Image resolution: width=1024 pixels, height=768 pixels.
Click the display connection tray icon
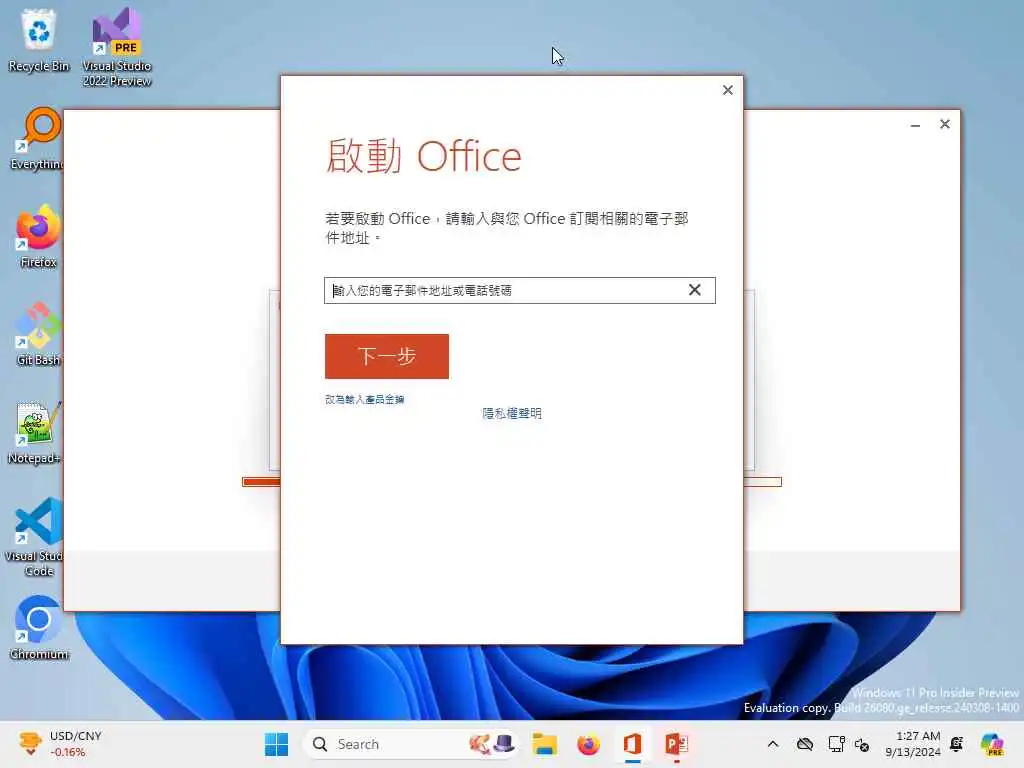coord(836,744)
